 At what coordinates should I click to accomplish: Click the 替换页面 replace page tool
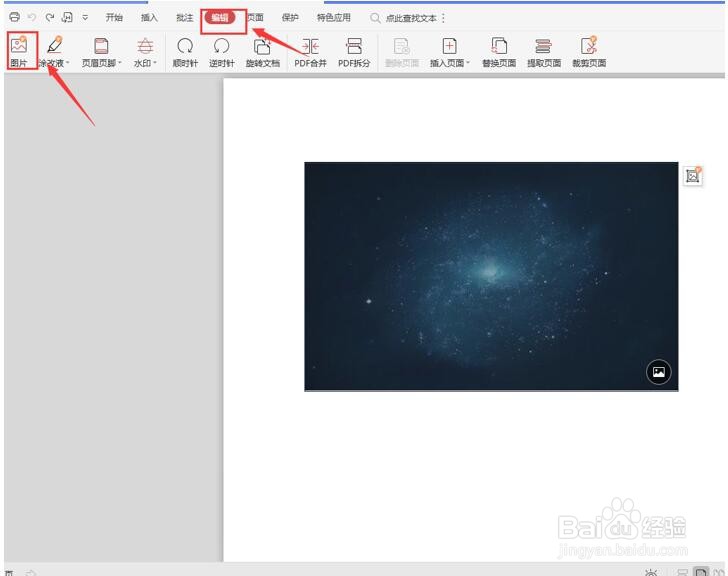499,52
